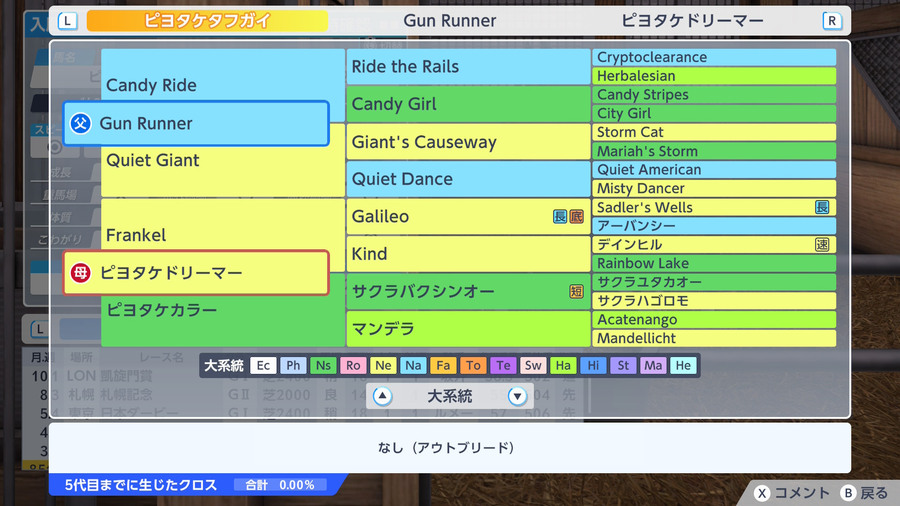Click up arrow on 大系統 selector

(x=382, y=396)
